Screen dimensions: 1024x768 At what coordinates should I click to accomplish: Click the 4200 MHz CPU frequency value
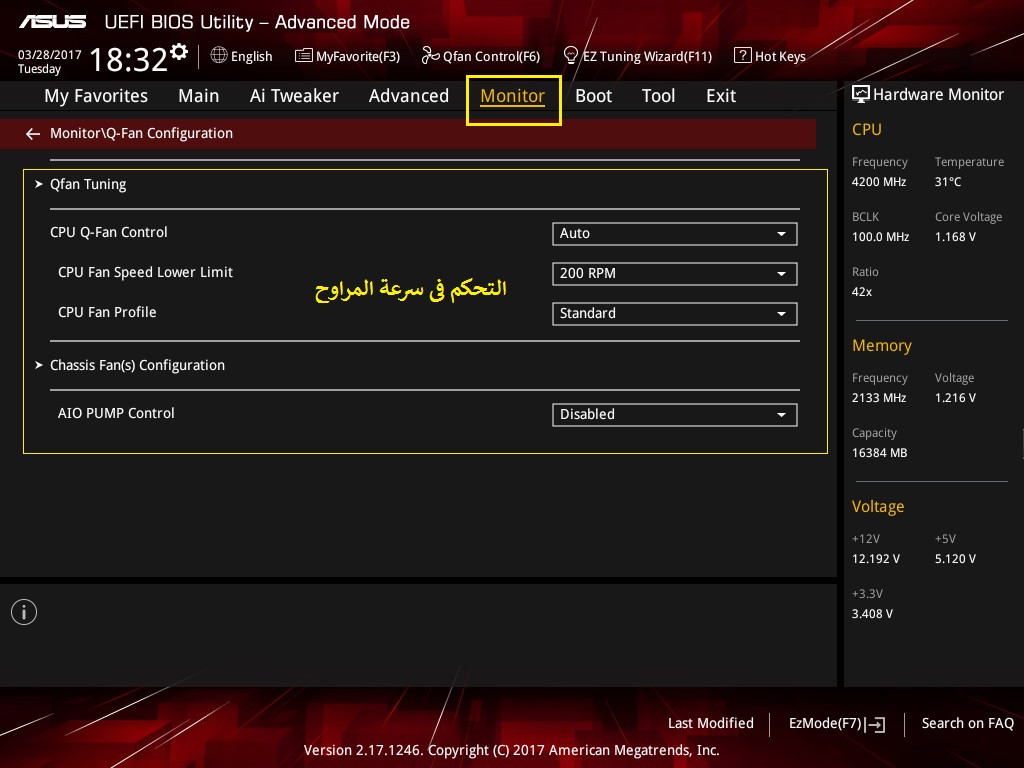879,182
